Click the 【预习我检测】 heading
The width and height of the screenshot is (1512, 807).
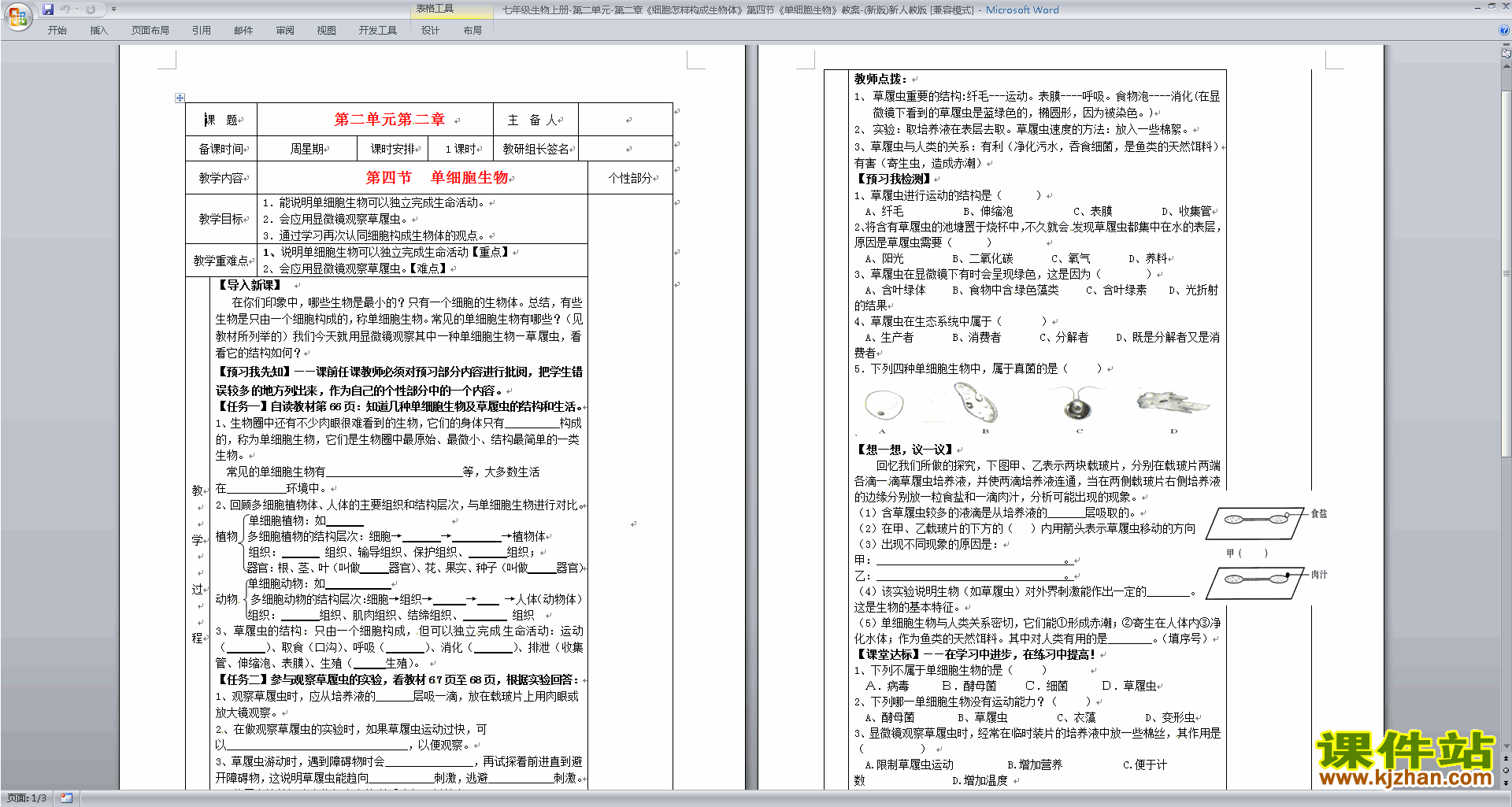tap(893, 179)
